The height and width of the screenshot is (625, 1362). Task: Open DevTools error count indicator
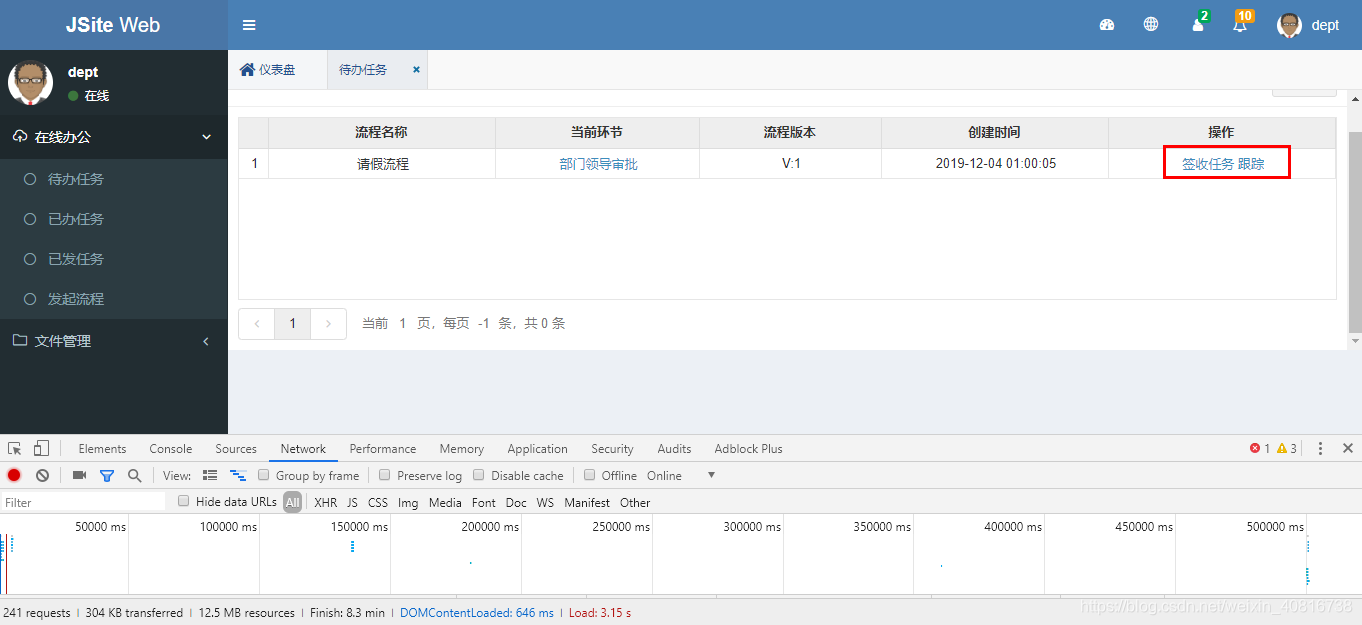[x=1260, y=449]
